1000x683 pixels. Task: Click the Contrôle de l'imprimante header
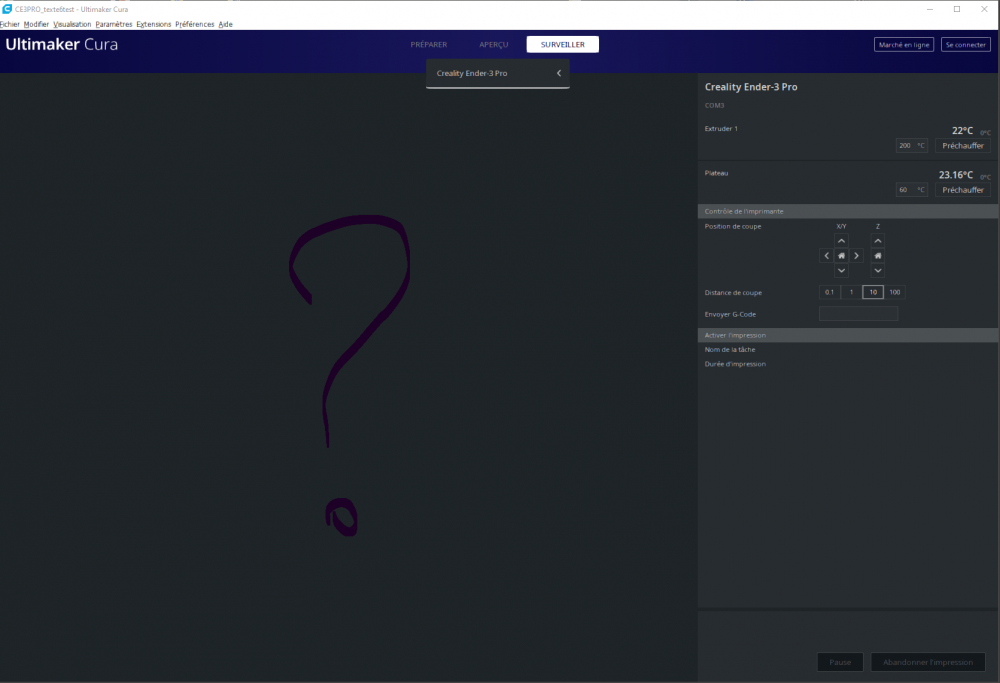point(848,211)
